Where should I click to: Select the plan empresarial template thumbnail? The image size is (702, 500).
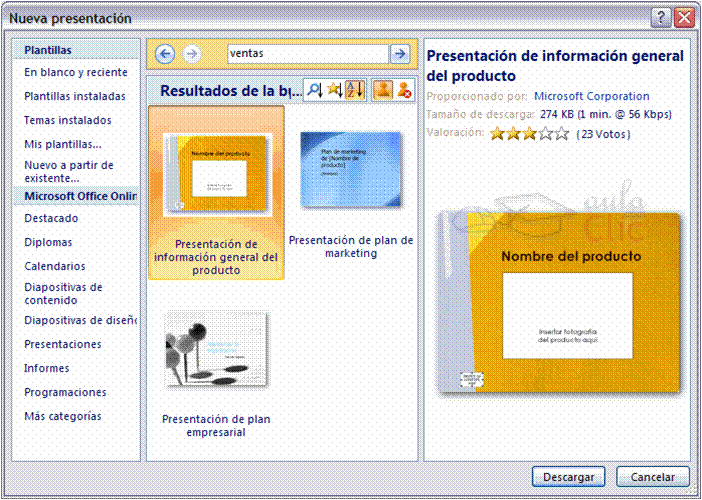[x=217, y=350]
